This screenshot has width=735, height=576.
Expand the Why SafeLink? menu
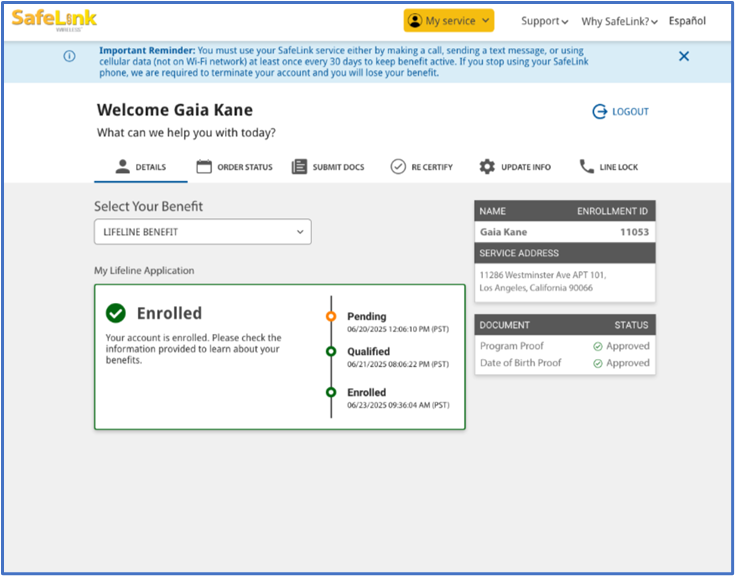[x=619, y=21]
